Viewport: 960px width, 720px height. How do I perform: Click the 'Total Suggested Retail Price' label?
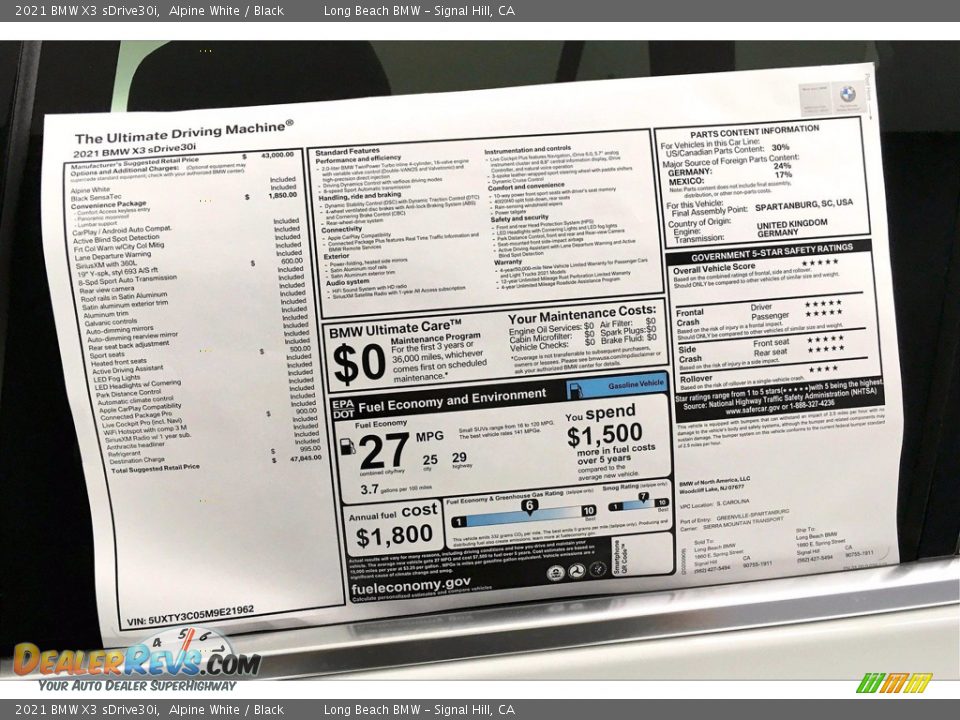156,468
